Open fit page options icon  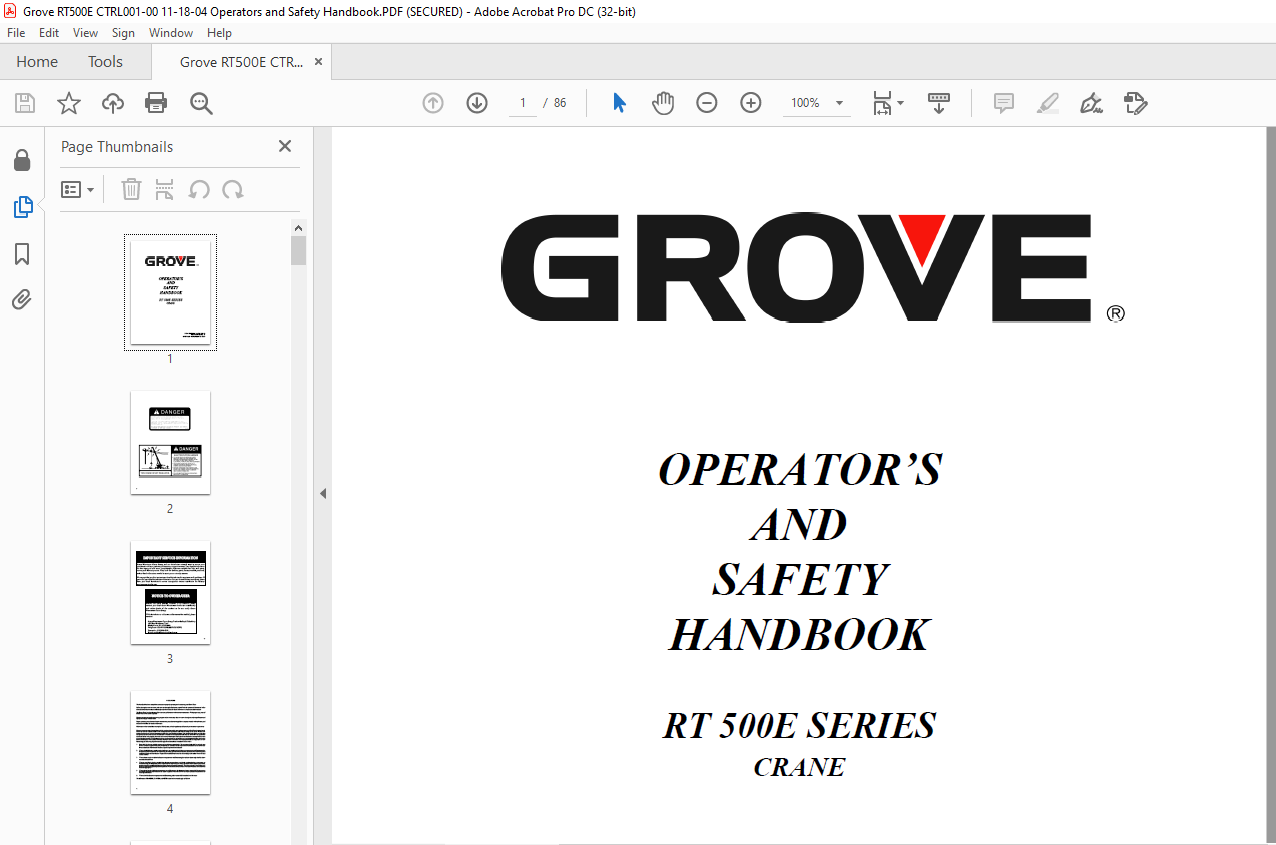[x=887, y=103]
